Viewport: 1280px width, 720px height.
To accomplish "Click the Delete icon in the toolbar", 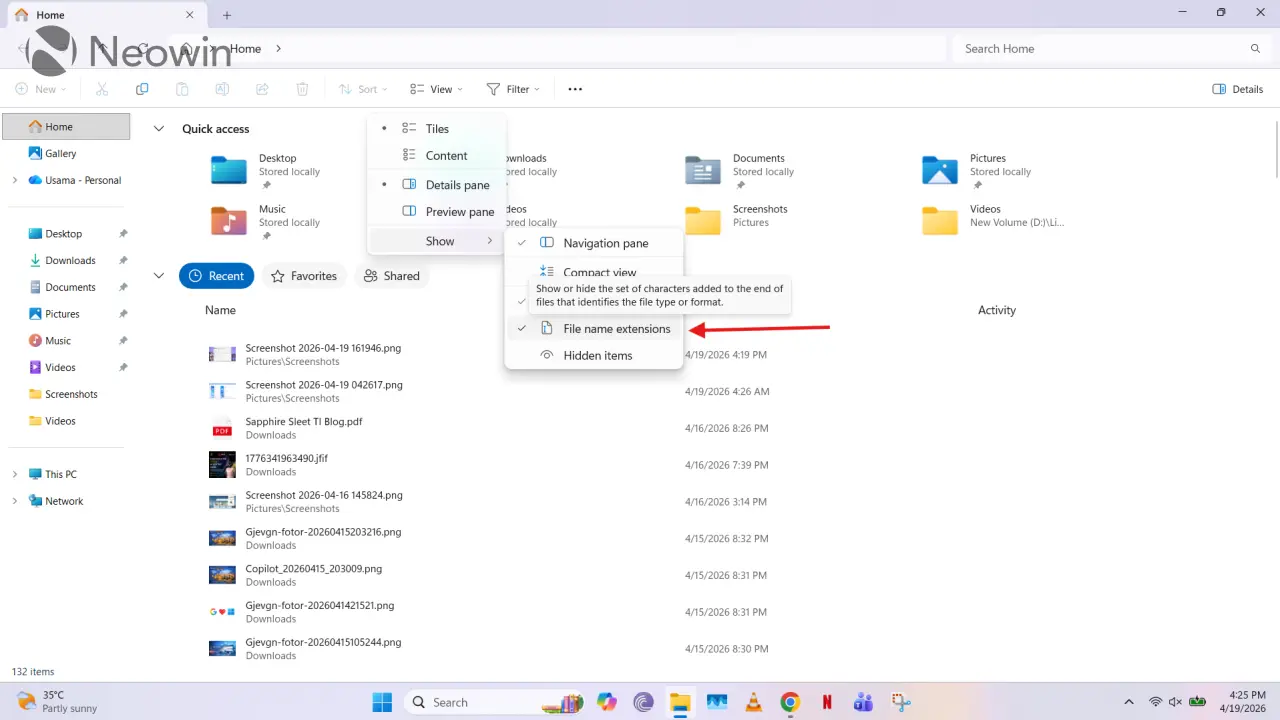I will (302, 89).
